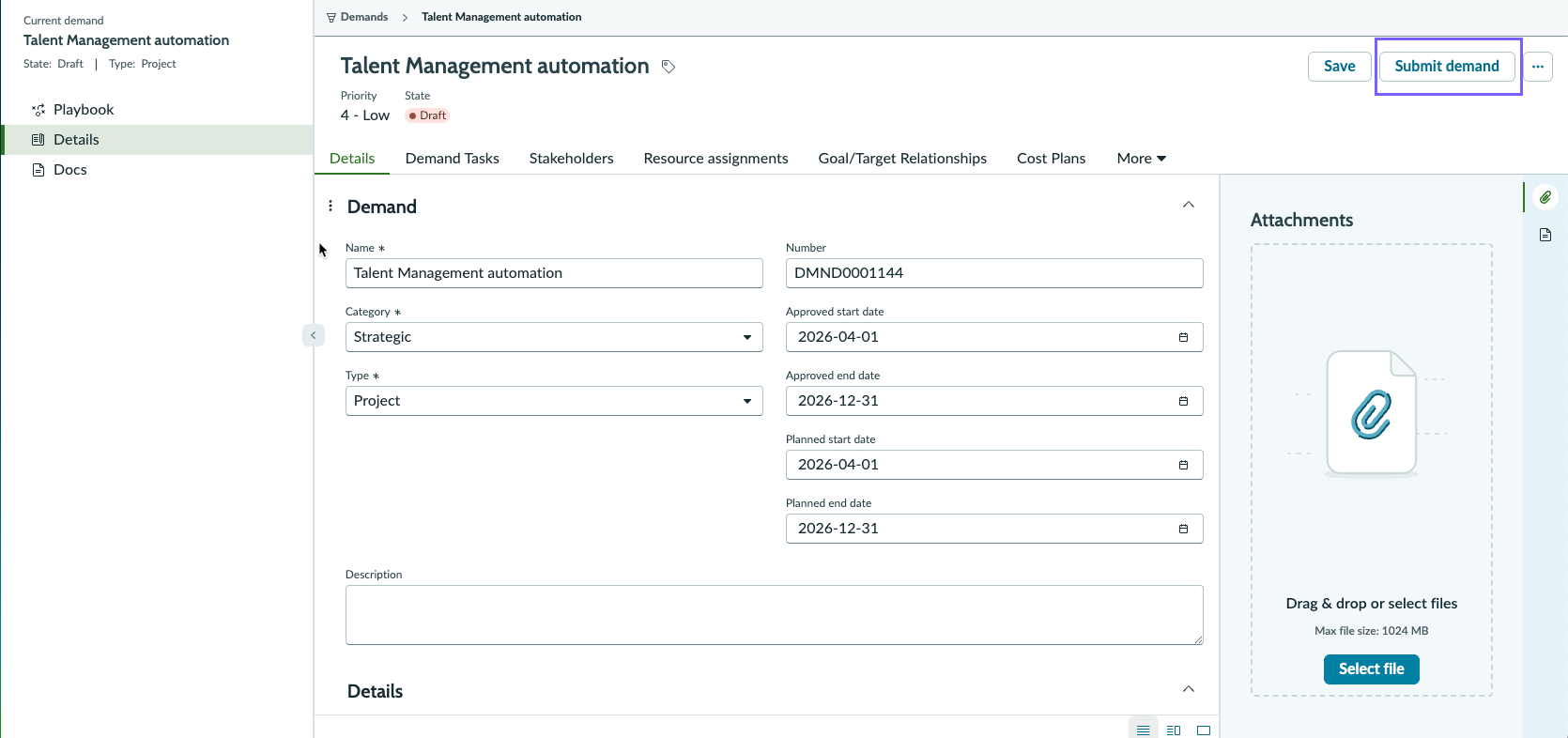Click the Docs sidebar icon

coord(38,170)
